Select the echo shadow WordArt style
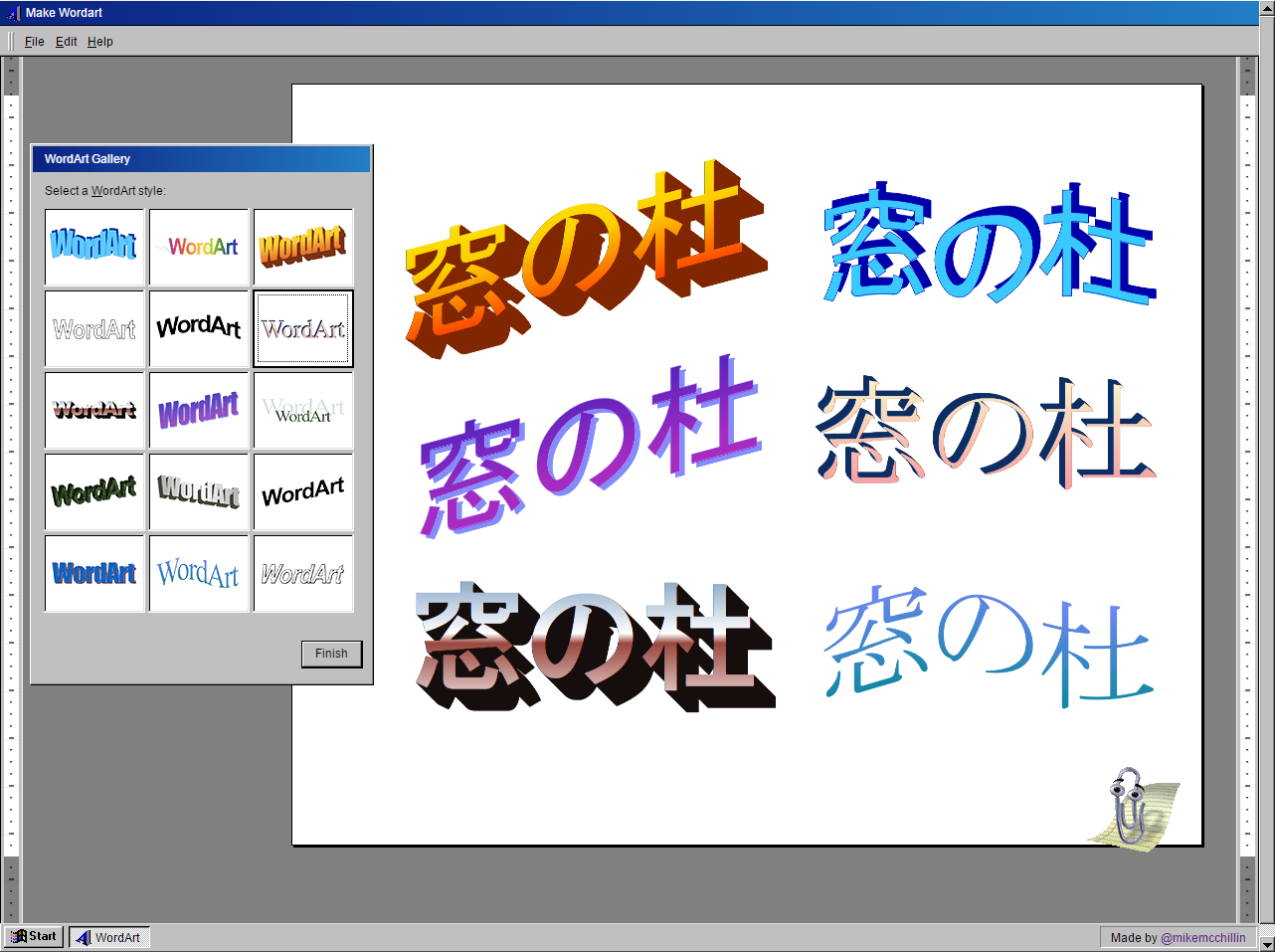The height and width of the screenshot is (952, 1275). click(302, 409)
